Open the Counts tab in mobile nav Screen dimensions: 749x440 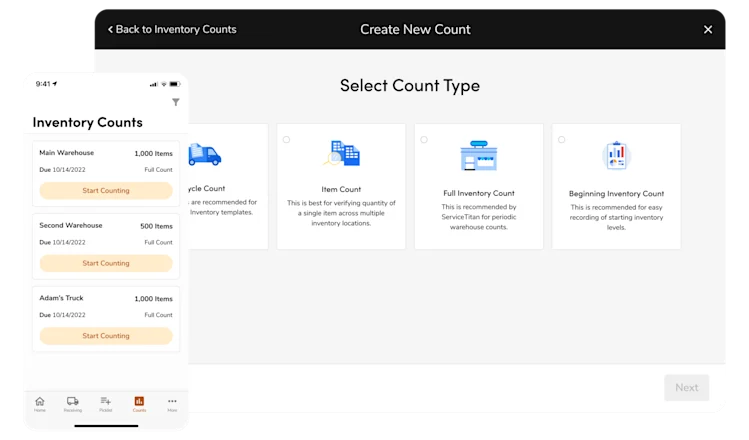(x=139, y=404)
